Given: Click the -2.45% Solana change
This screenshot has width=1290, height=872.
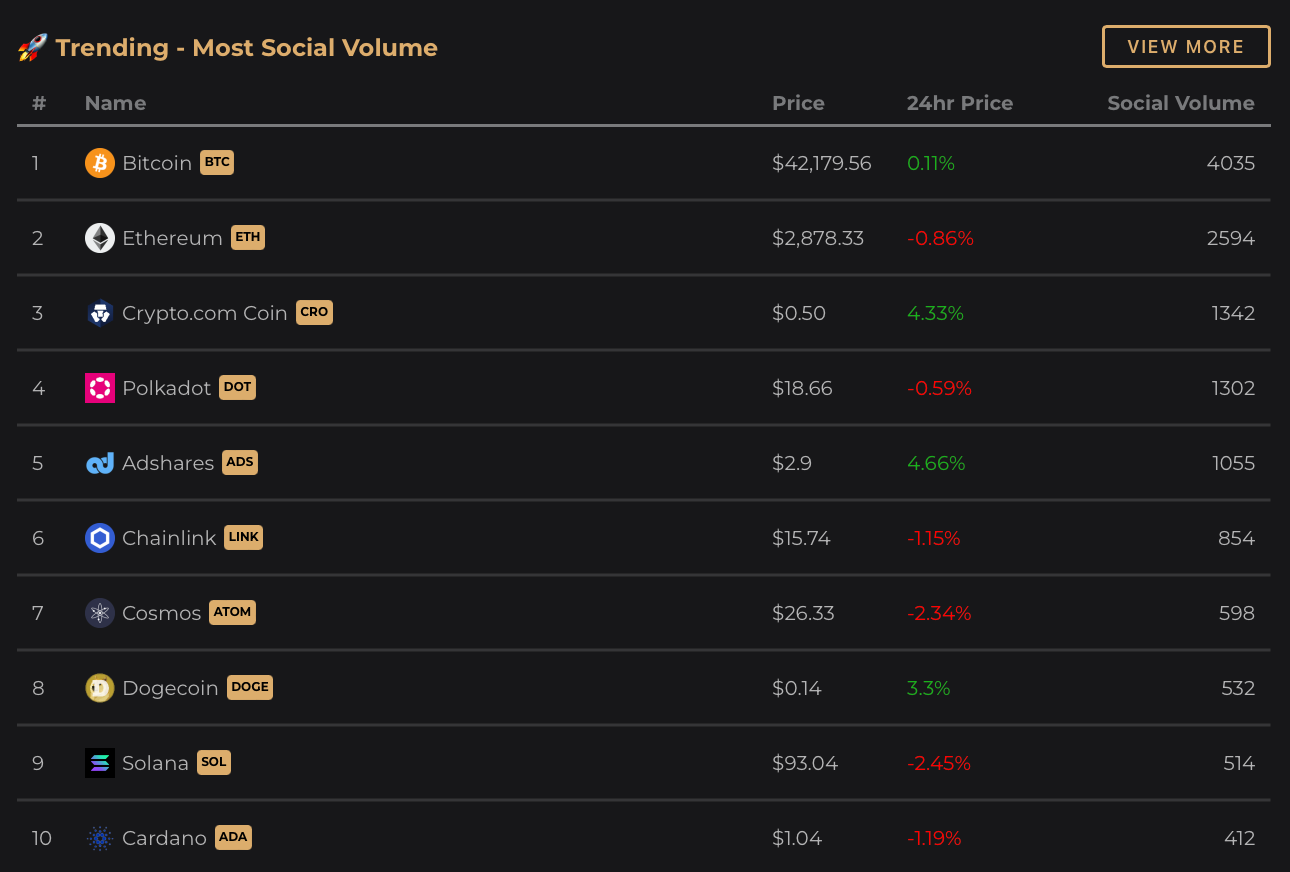Looking at the screenshot, I should point(939,763).
